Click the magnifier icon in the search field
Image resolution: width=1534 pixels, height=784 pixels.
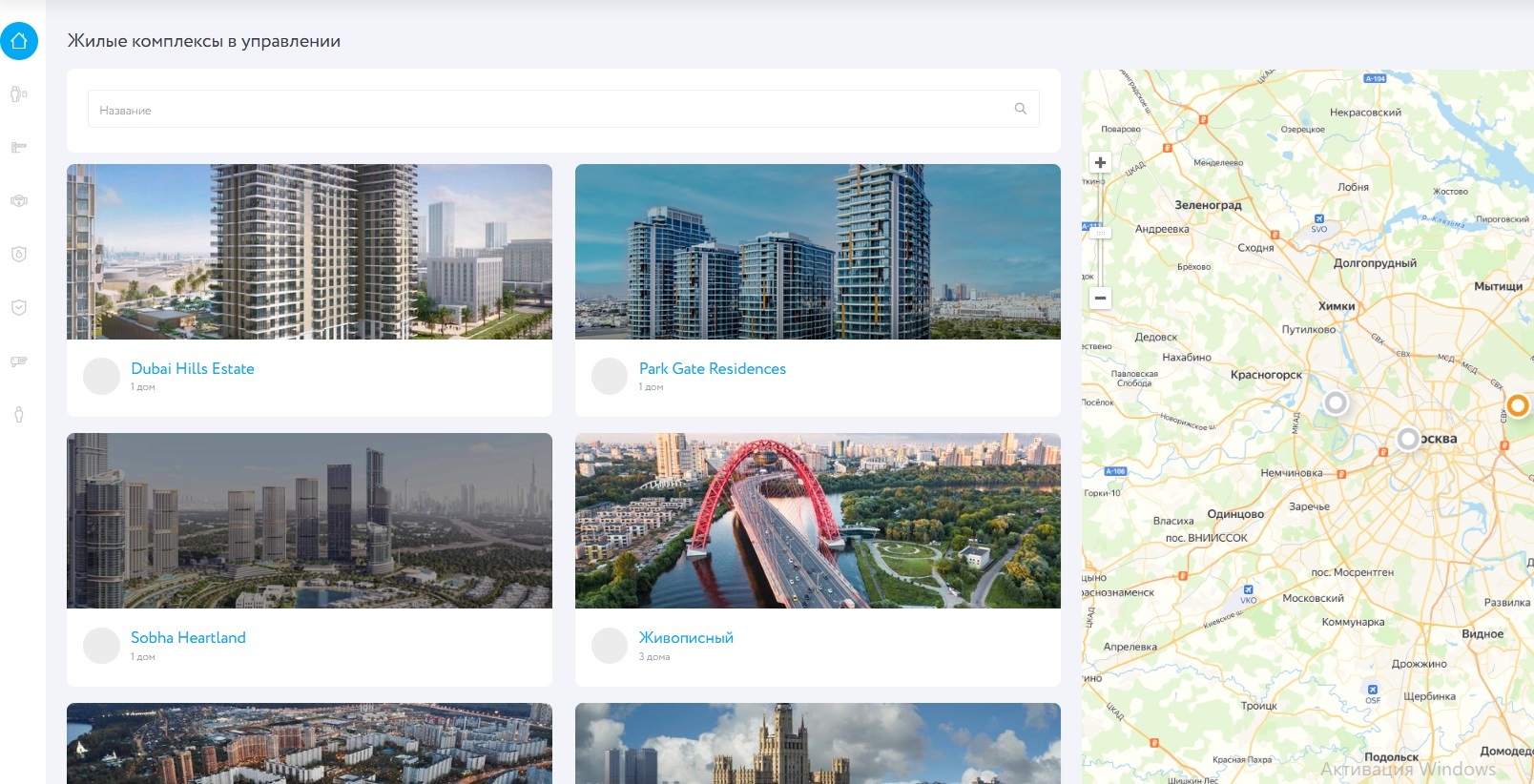(1021, 109)
